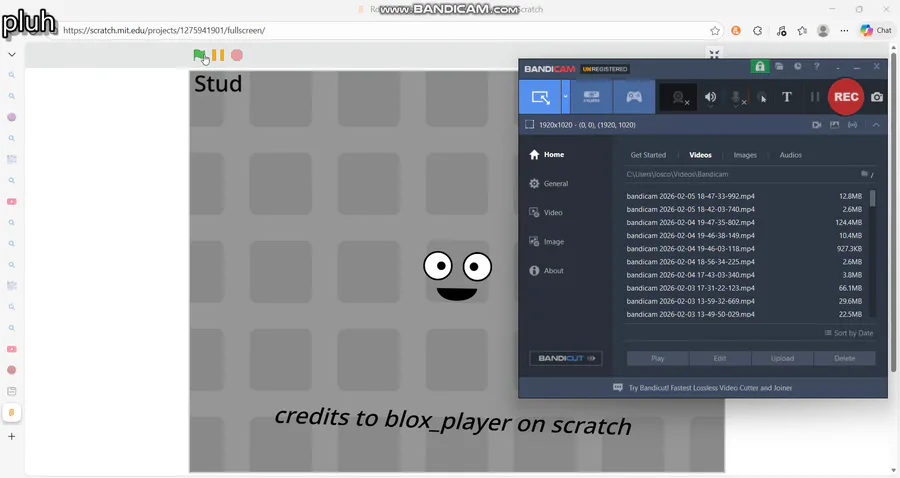Viewport: 900px width, 478px height.
Task: Open General settings in Bandicam sidebar
Action: tap(548, 184)
